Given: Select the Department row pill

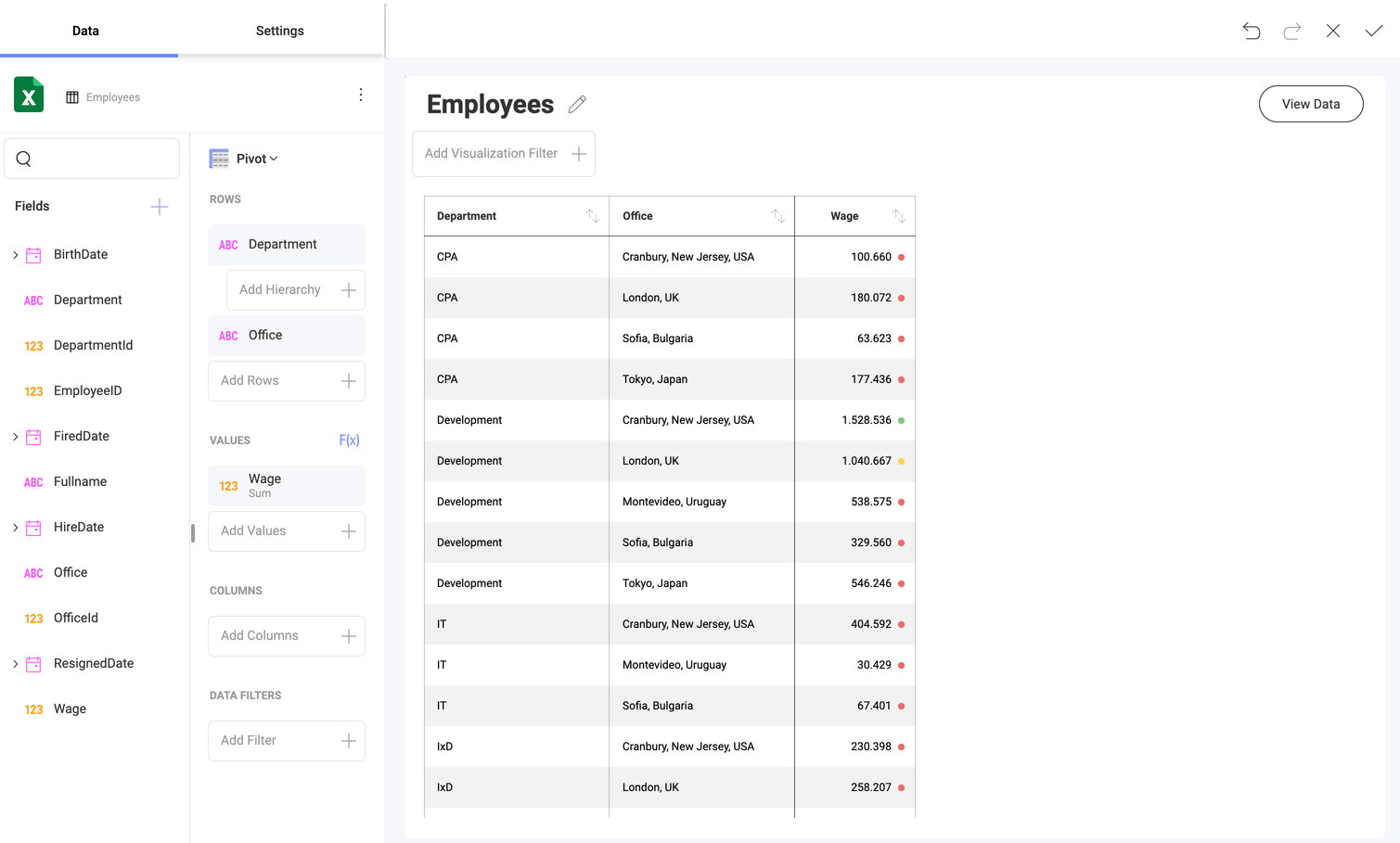Looking at the screenshot, I should (x=287, y=245).
